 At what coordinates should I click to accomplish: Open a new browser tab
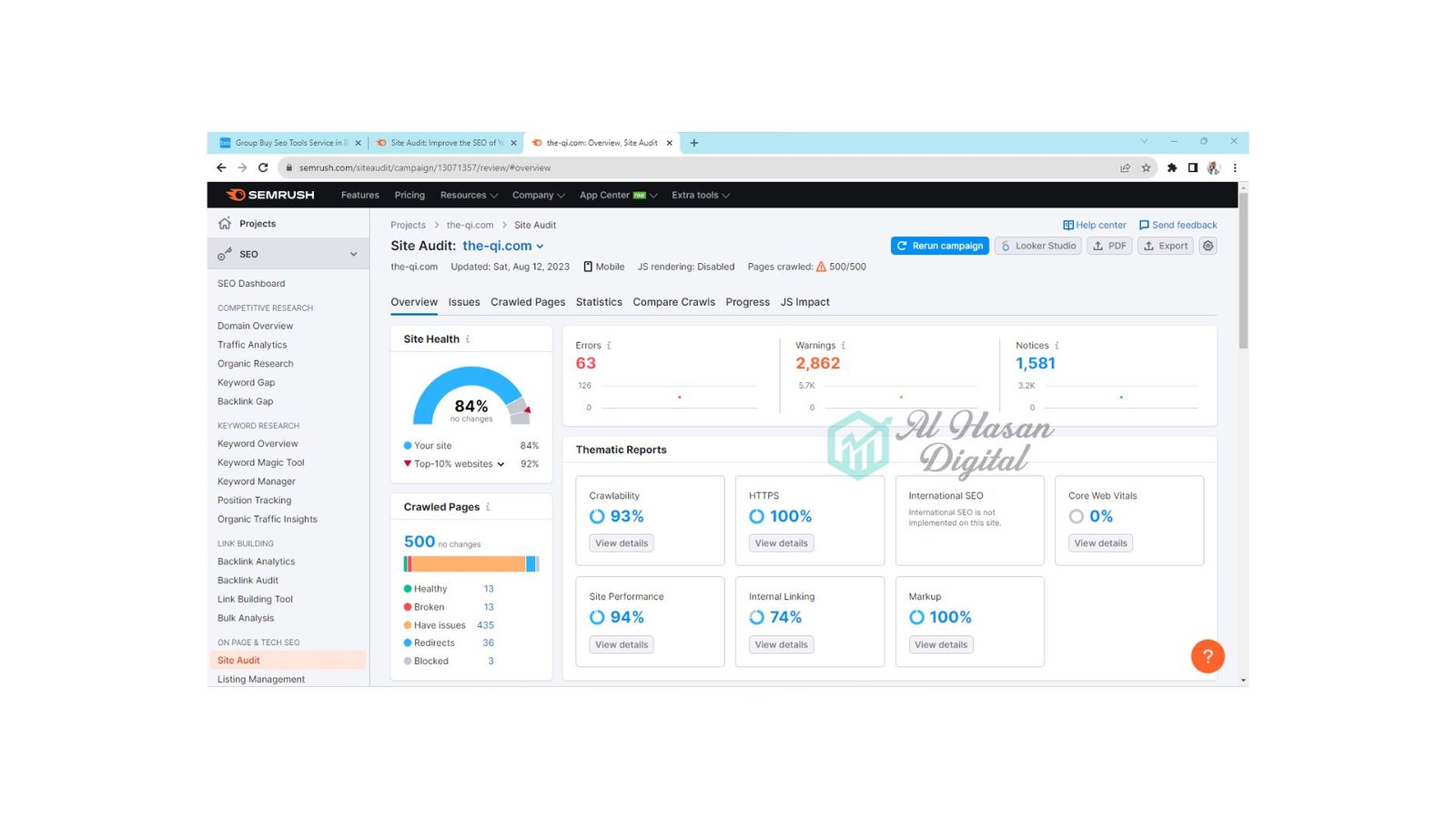point(694,143)
